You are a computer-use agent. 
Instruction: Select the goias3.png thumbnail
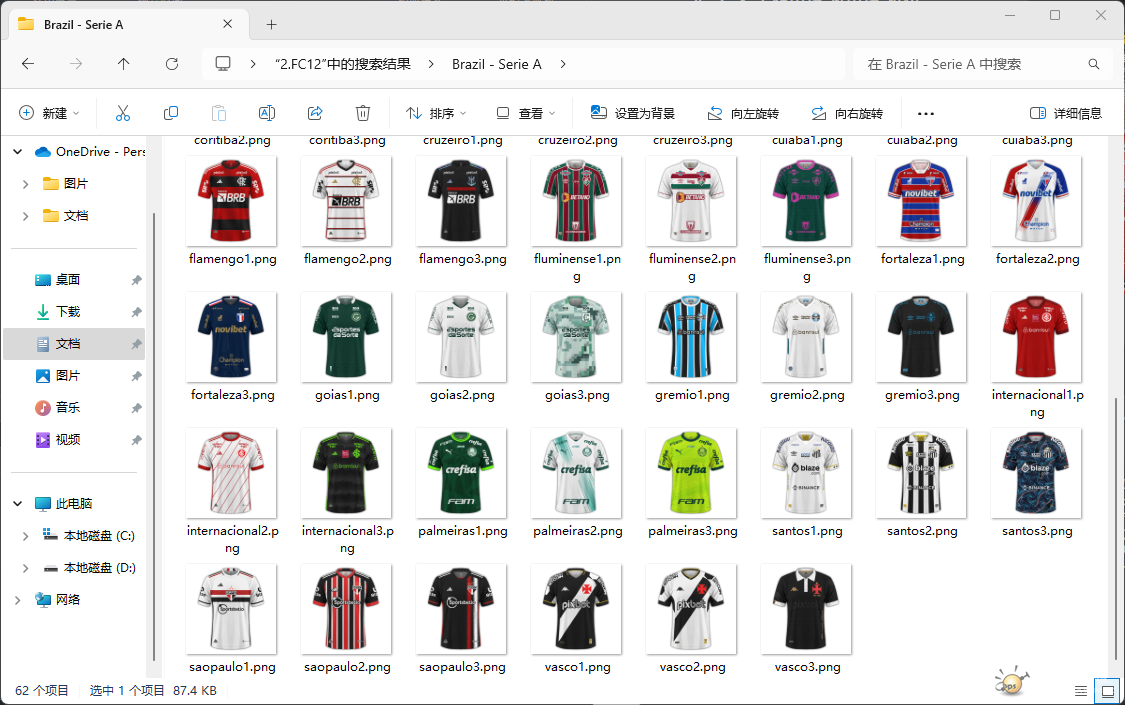[576, 337]
